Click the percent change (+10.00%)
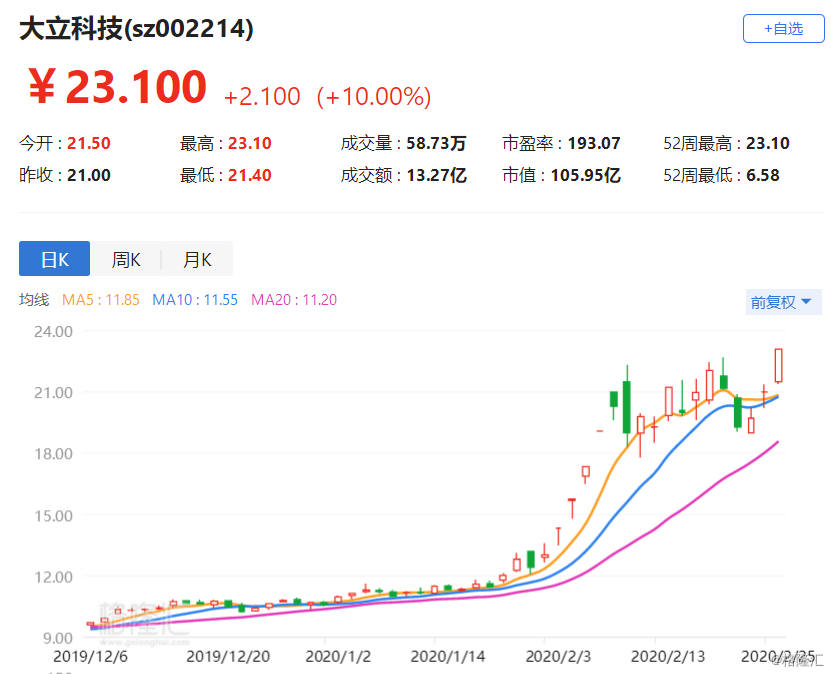831x674 pixels. tap(374, 97)
